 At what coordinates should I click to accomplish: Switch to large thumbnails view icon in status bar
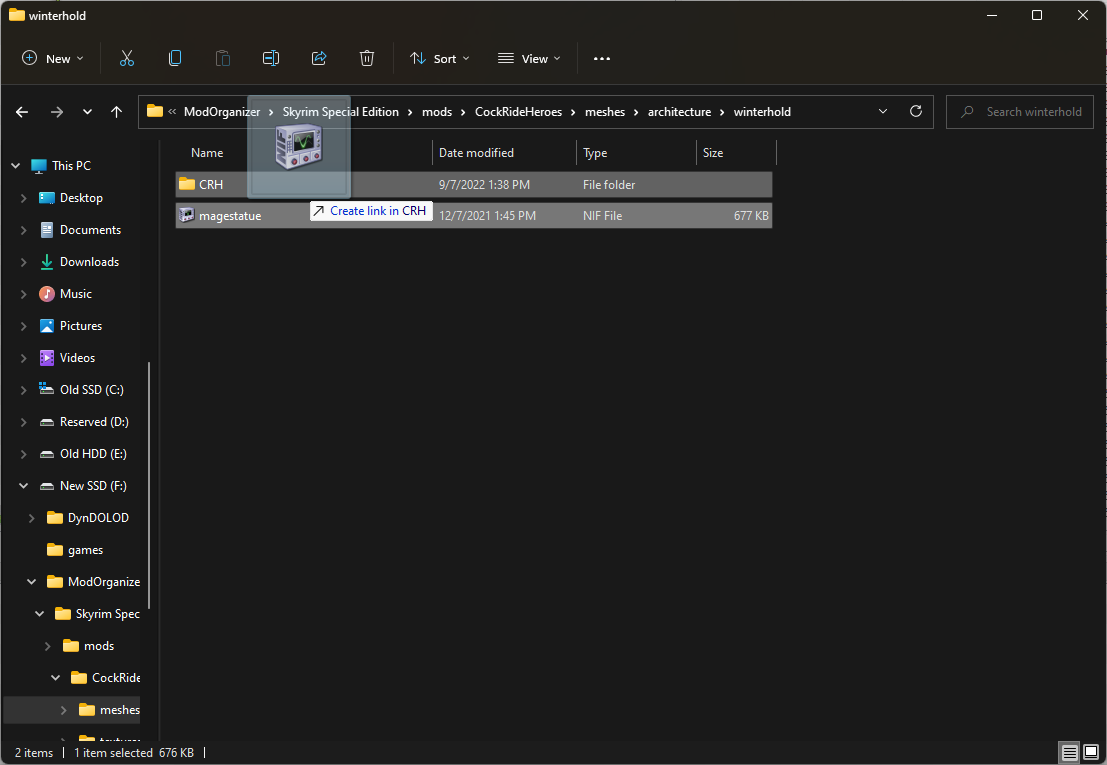[1091, 752]
